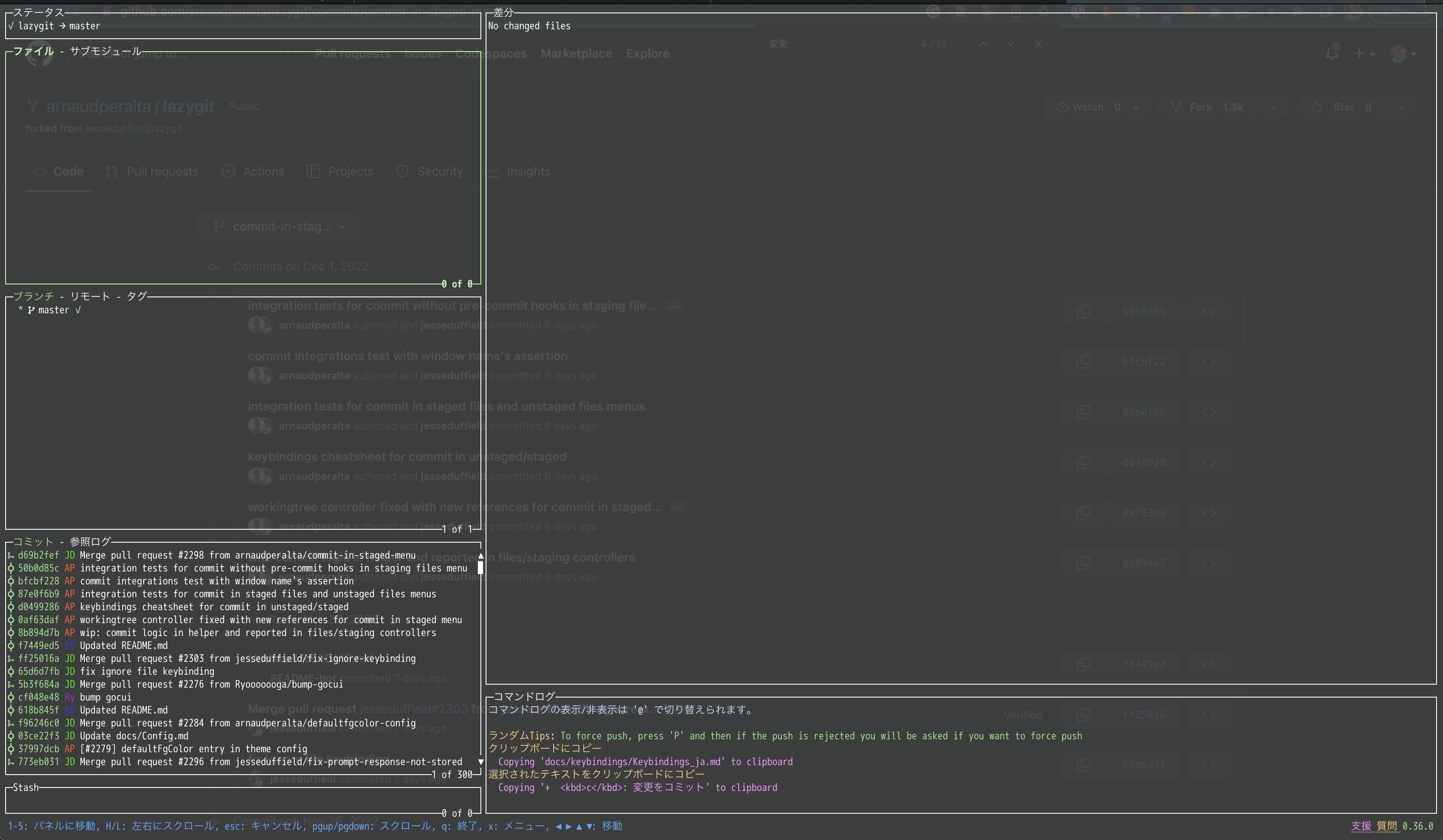Select the ファイル tab
The image size is (1443, 840).
coord(33,51)
